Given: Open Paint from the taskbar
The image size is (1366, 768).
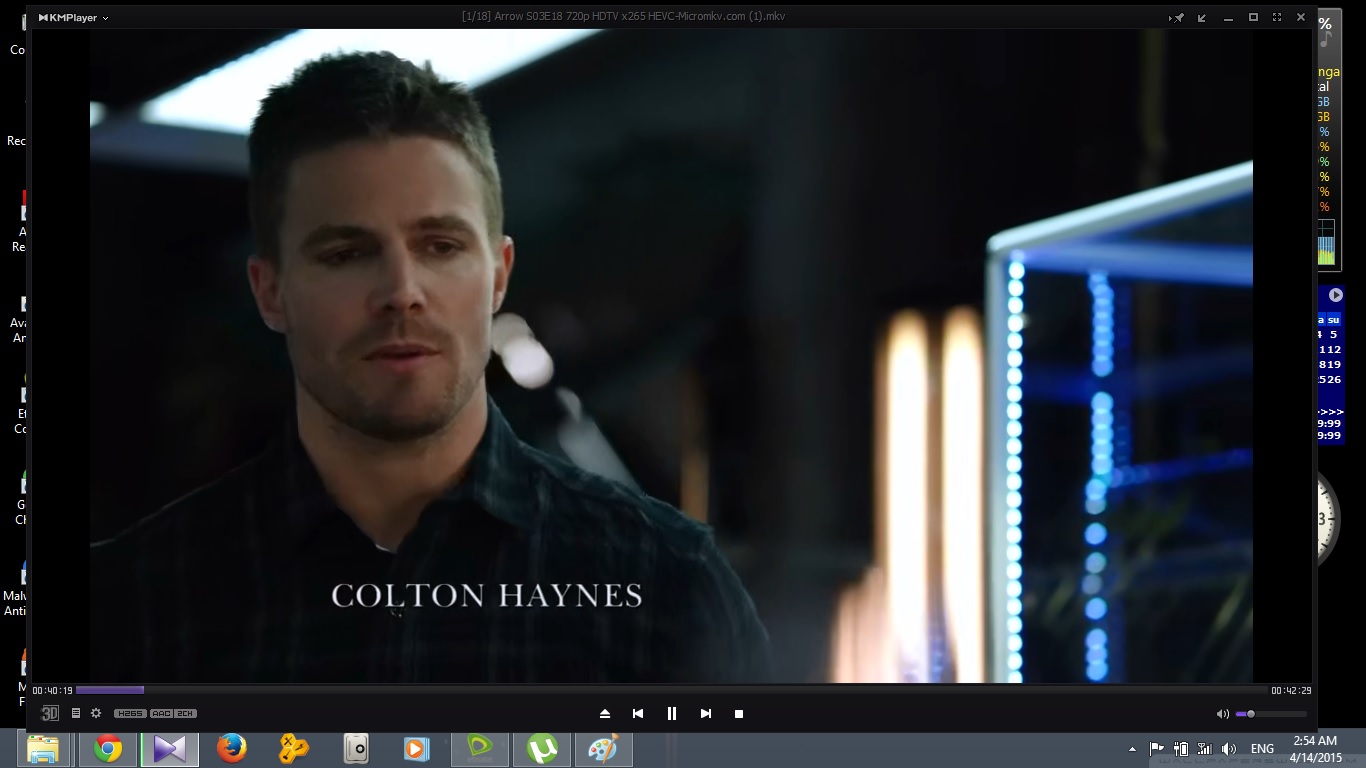Looking at the screenshot, I should (604, 749).
